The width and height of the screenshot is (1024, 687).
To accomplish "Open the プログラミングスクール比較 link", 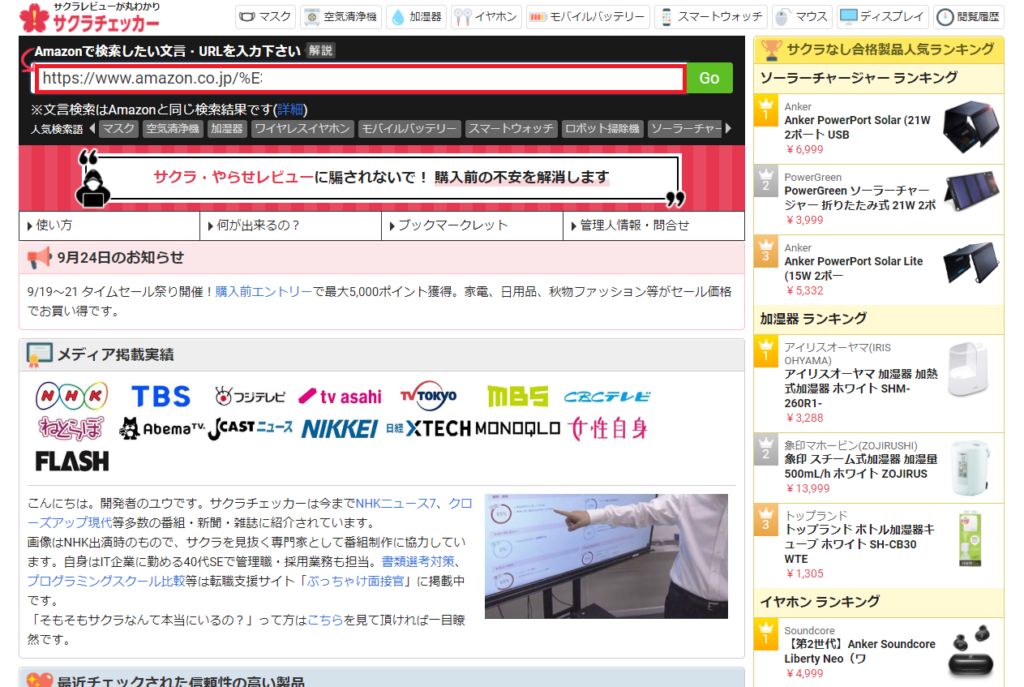I will point(106,581).
